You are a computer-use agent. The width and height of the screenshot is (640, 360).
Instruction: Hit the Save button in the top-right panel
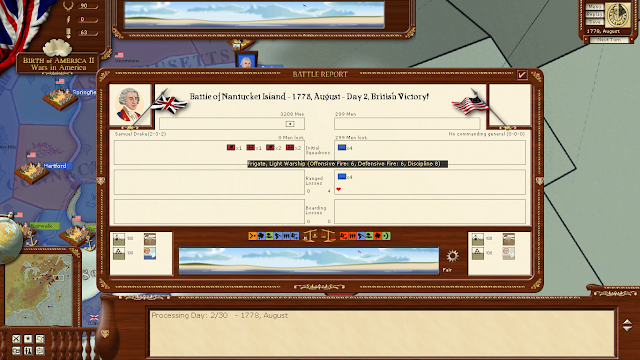[x=594, y=22]
